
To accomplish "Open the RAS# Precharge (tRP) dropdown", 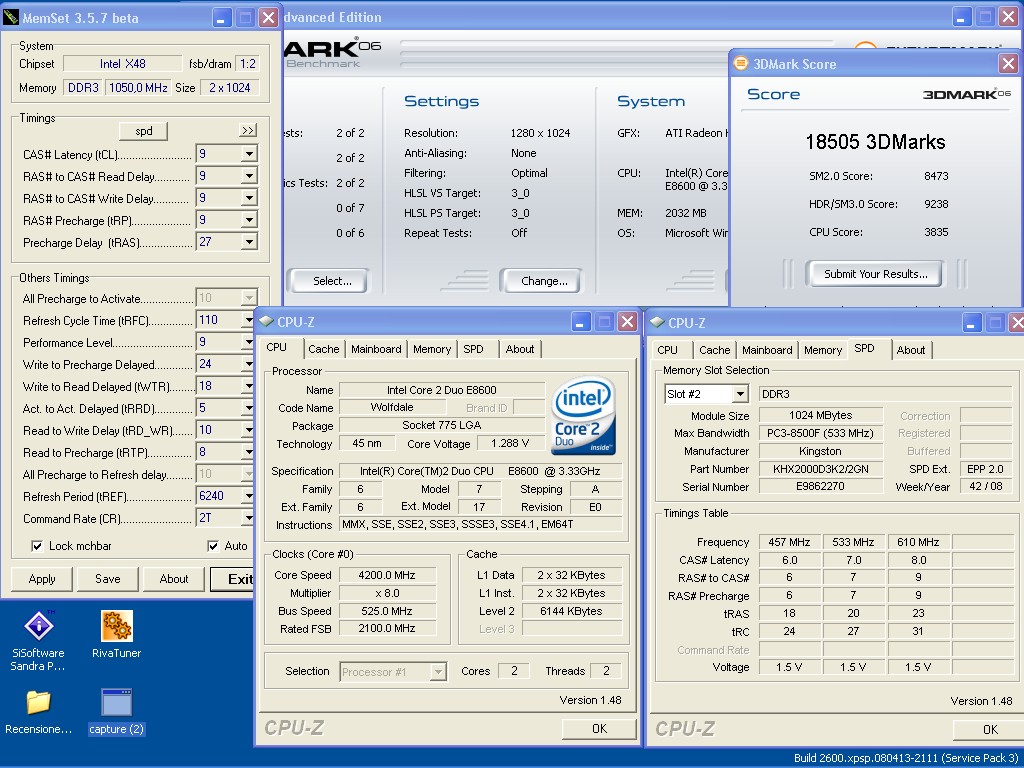I will pyautogui.click(x=249, y=220).
